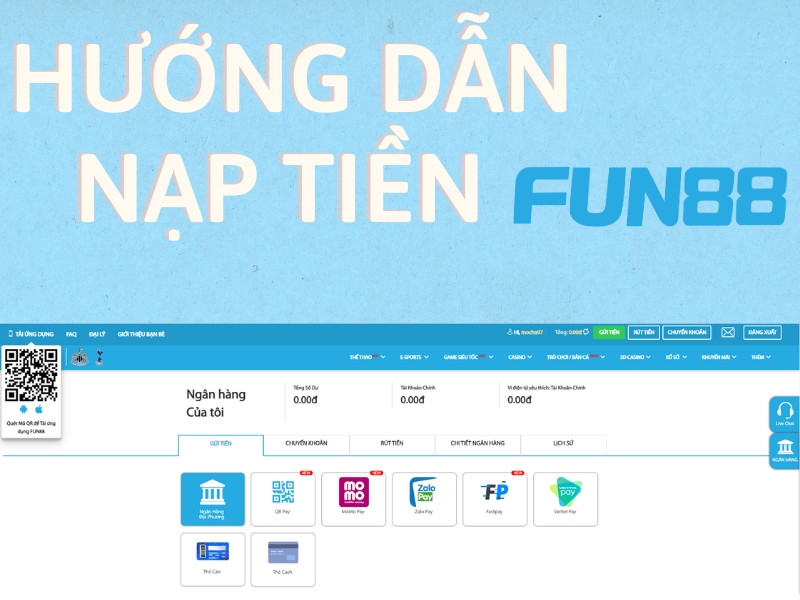Click the Rút Tiền header button

pyautogui.click(x=644, y=332)
